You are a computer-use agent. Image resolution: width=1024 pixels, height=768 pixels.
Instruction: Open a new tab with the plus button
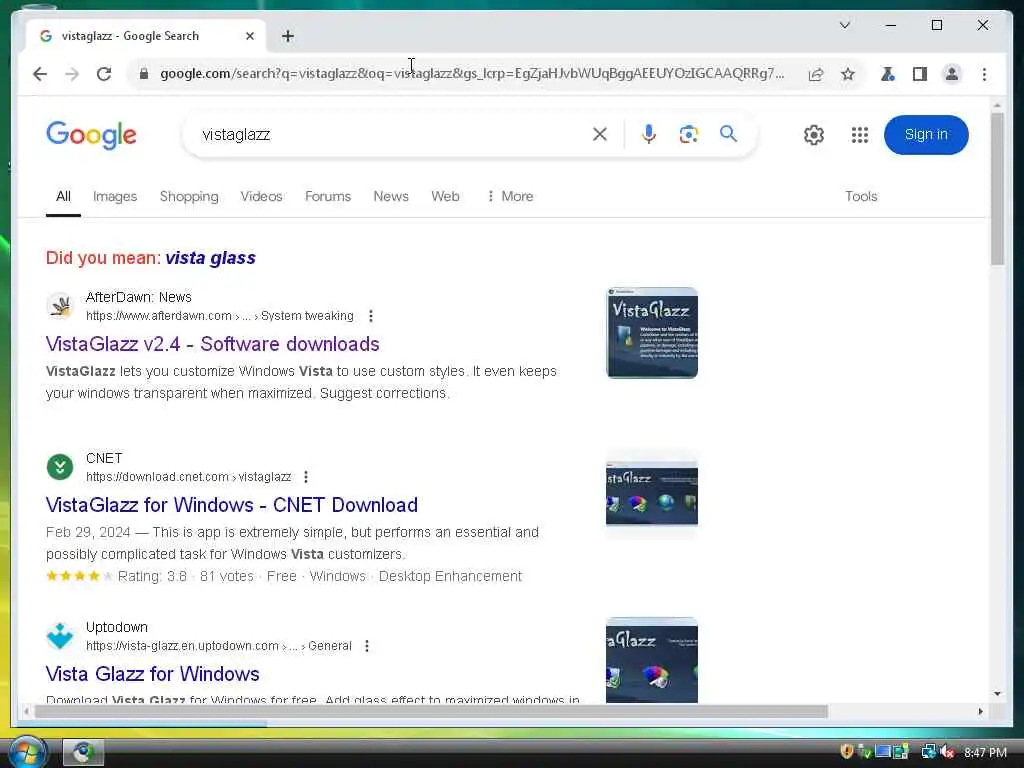click(x=288, y=37)
